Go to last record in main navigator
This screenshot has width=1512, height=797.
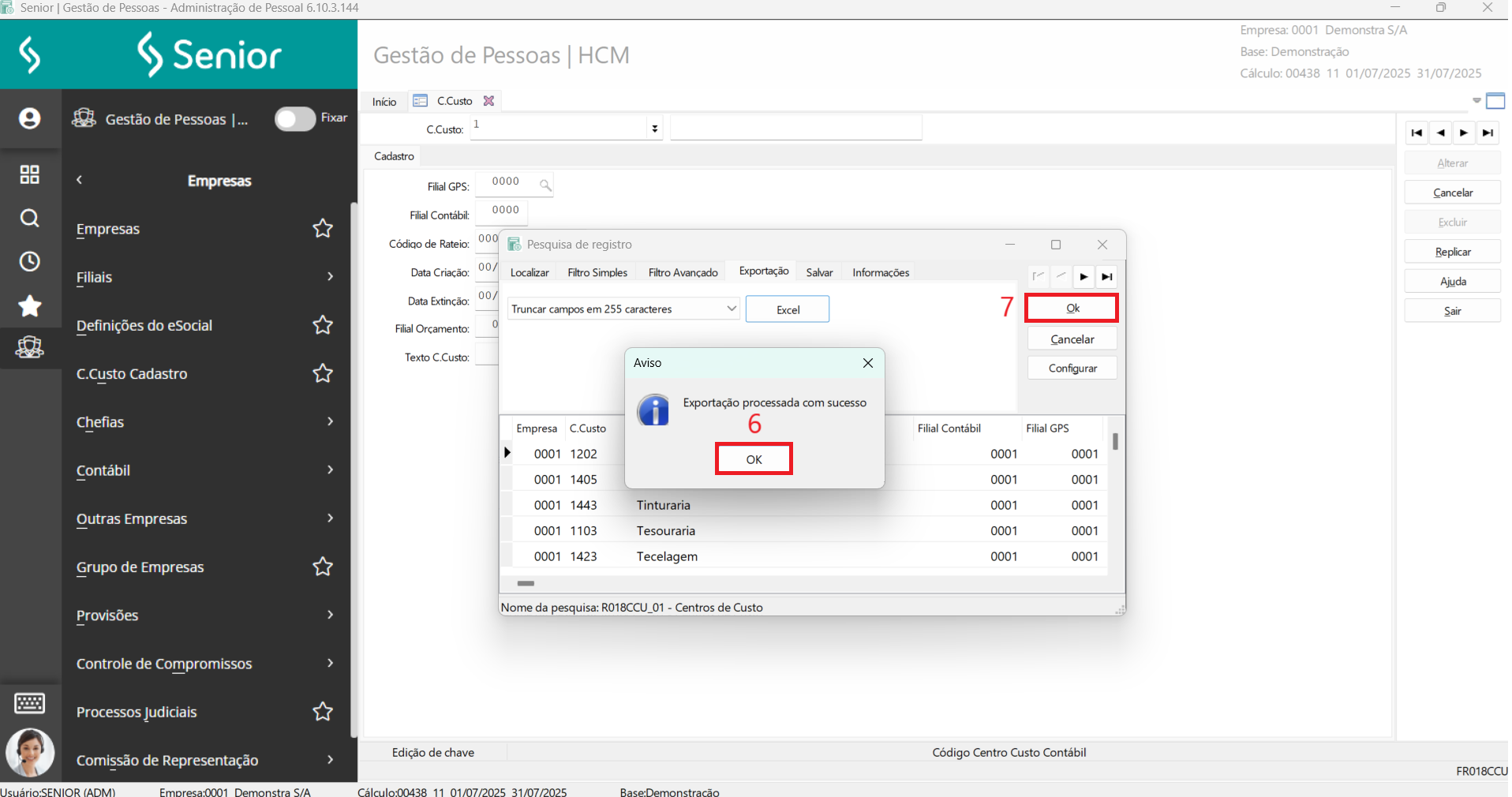[x=1488, y=133]
